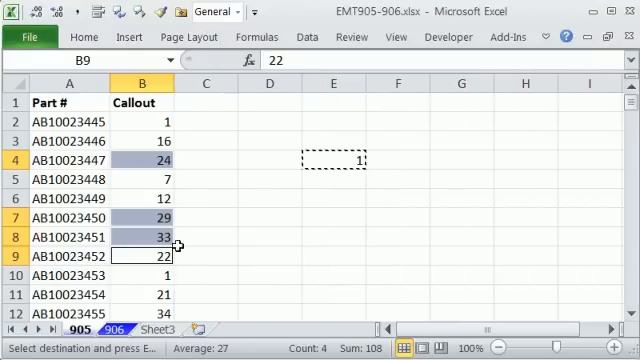Click the minimize ribbon caret icon
Viewport: 640px width, 360px height.
[546, 36]
